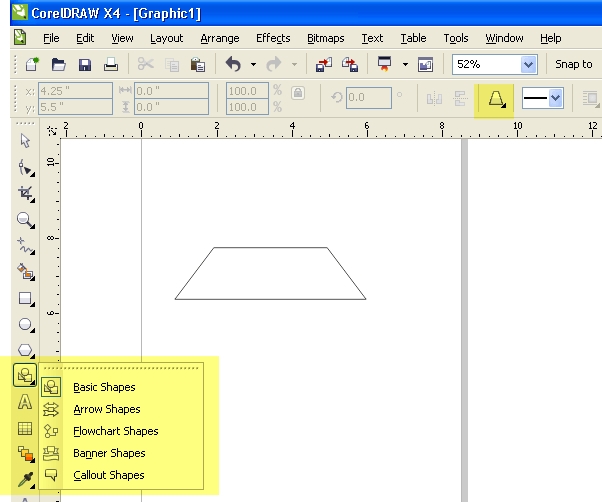The height and width of the screenshot is (502, 602).
Task: Open the Application launcher icon
Action: (x=384, y=64)
